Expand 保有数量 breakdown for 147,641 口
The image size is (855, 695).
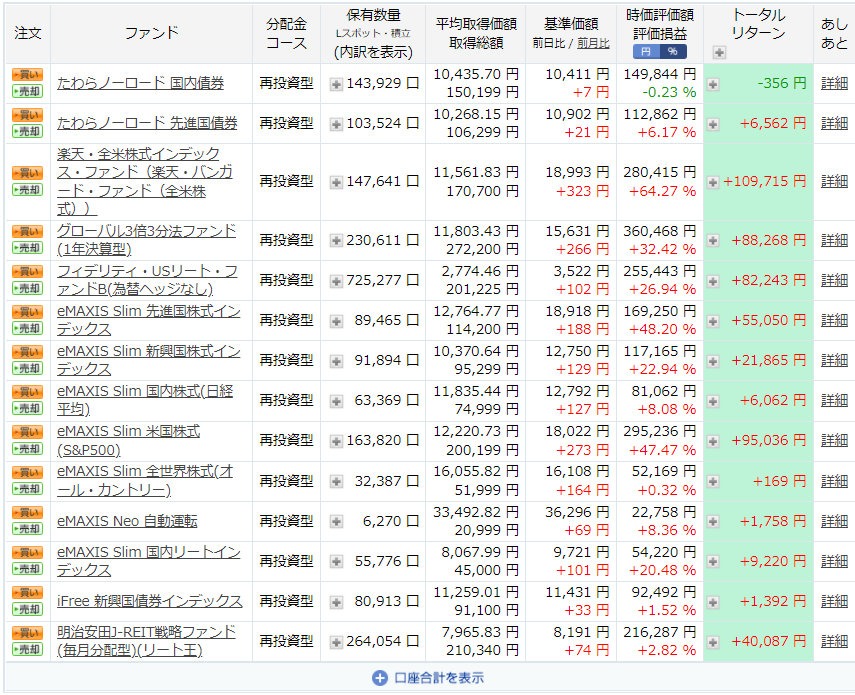click(x=336, y=182)
